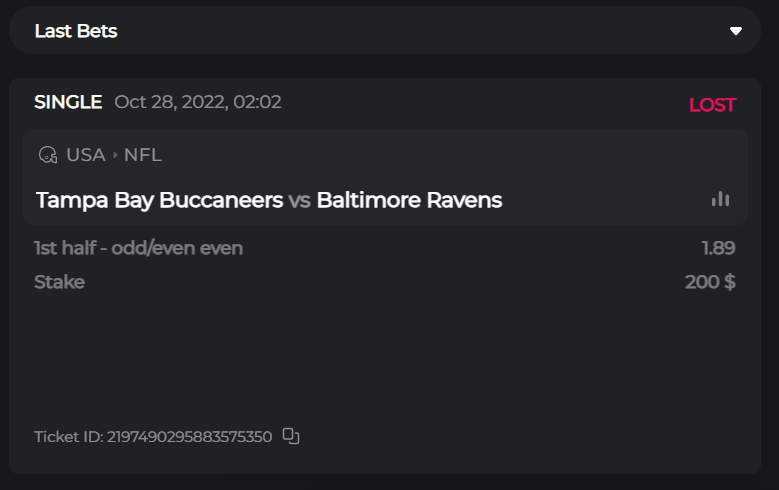Click the 1st half odd/even market text

(x=138, y=248)
